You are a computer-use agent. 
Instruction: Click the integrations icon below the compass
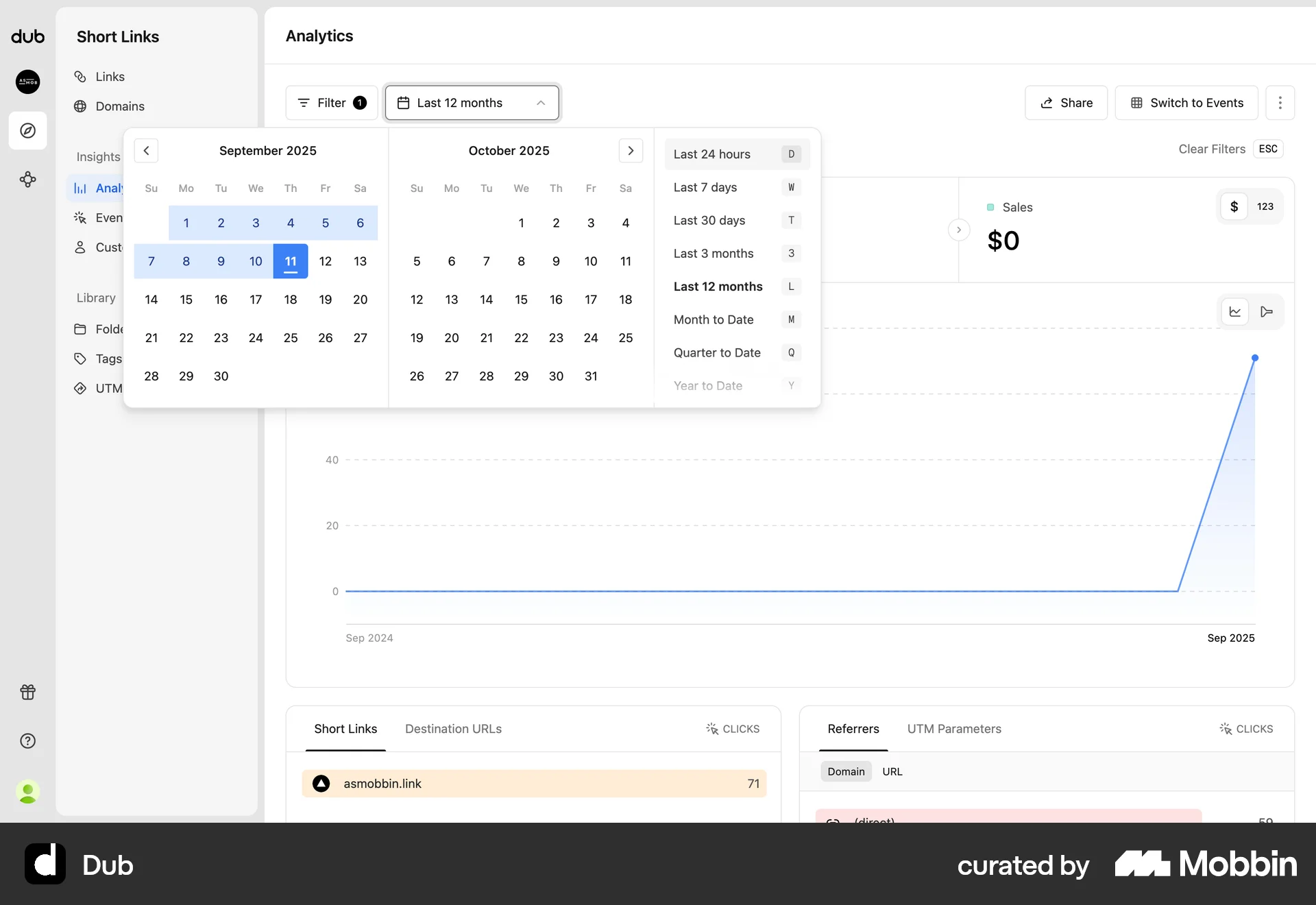(x=27, y=180)
